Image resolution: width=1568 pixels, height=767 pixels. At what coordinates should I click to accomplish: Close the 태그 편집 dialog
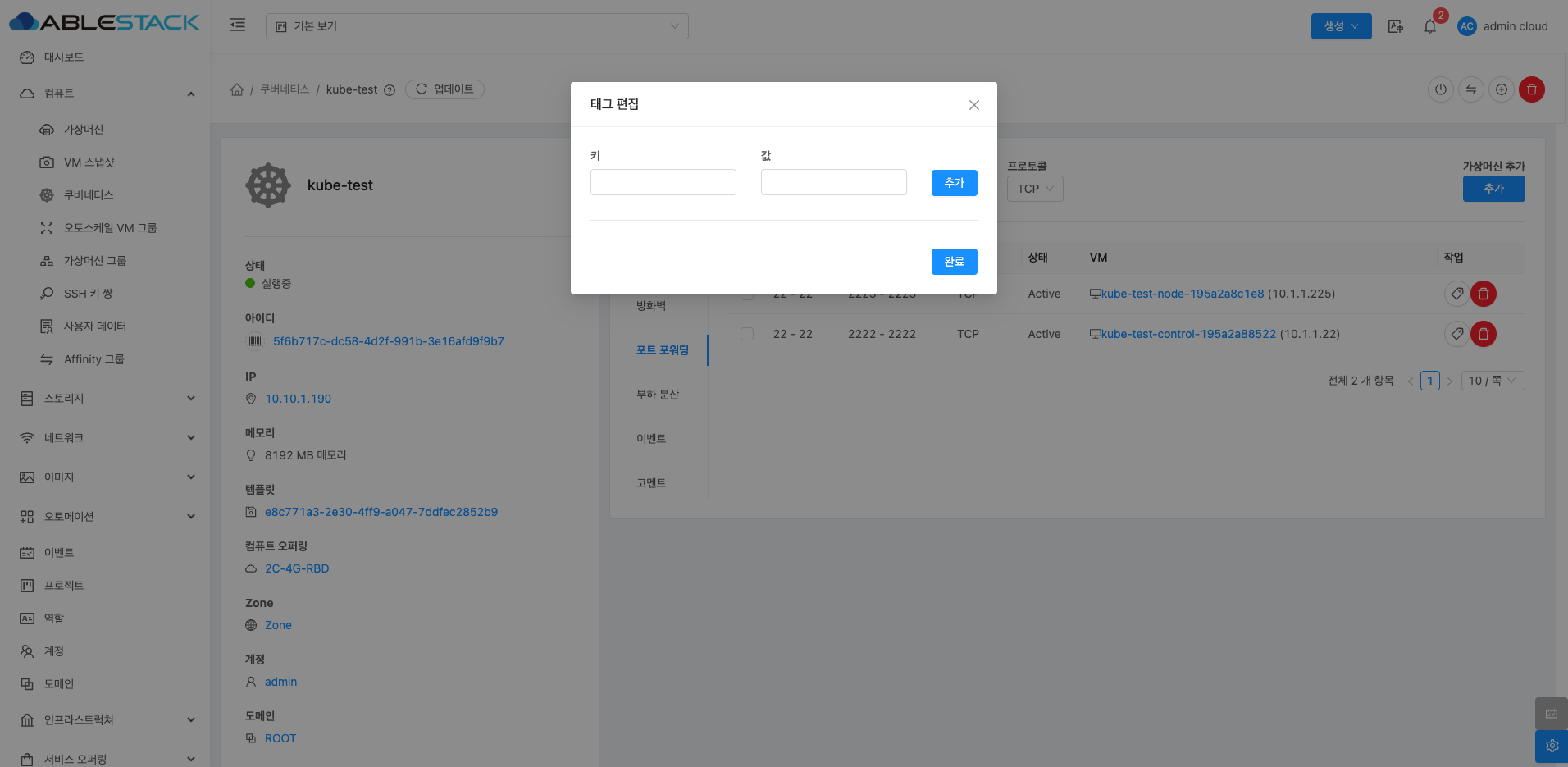pyautogui.click(x=974, y=105)
